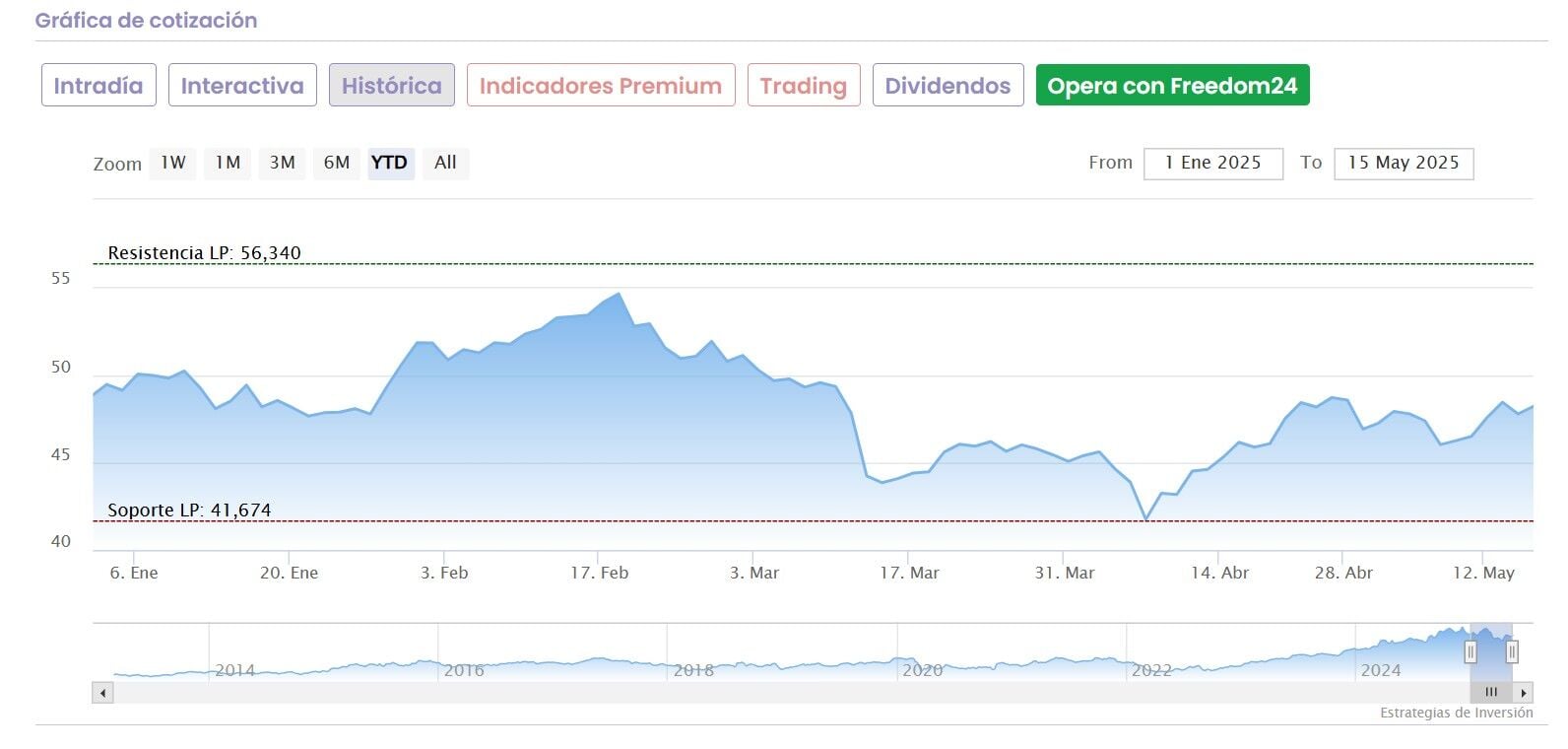
Task: Click the scrollbar right arrow button
Action: [1524, 693]
